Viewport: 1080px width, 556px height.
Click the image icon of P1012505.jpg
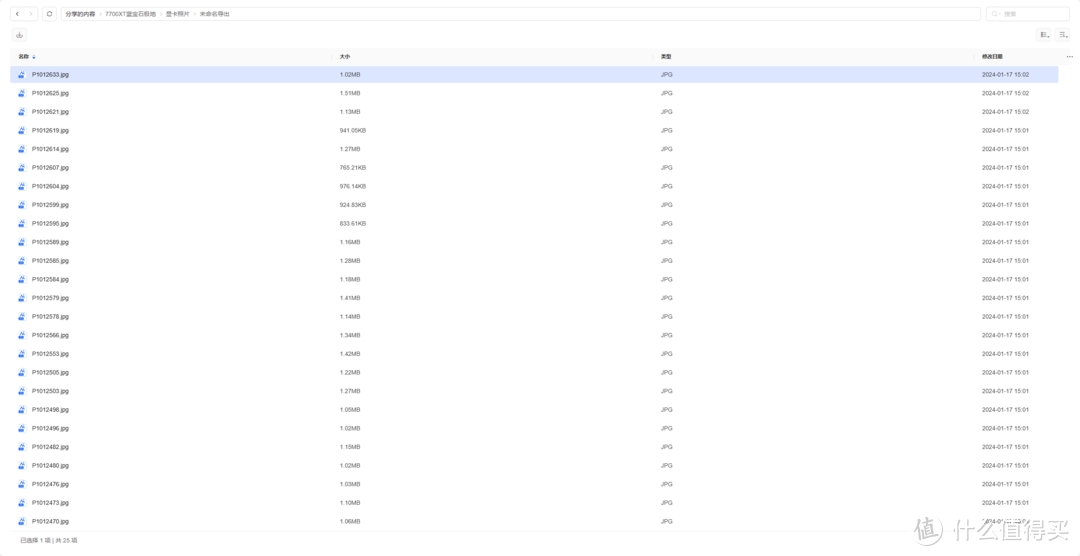pos(22,372)
